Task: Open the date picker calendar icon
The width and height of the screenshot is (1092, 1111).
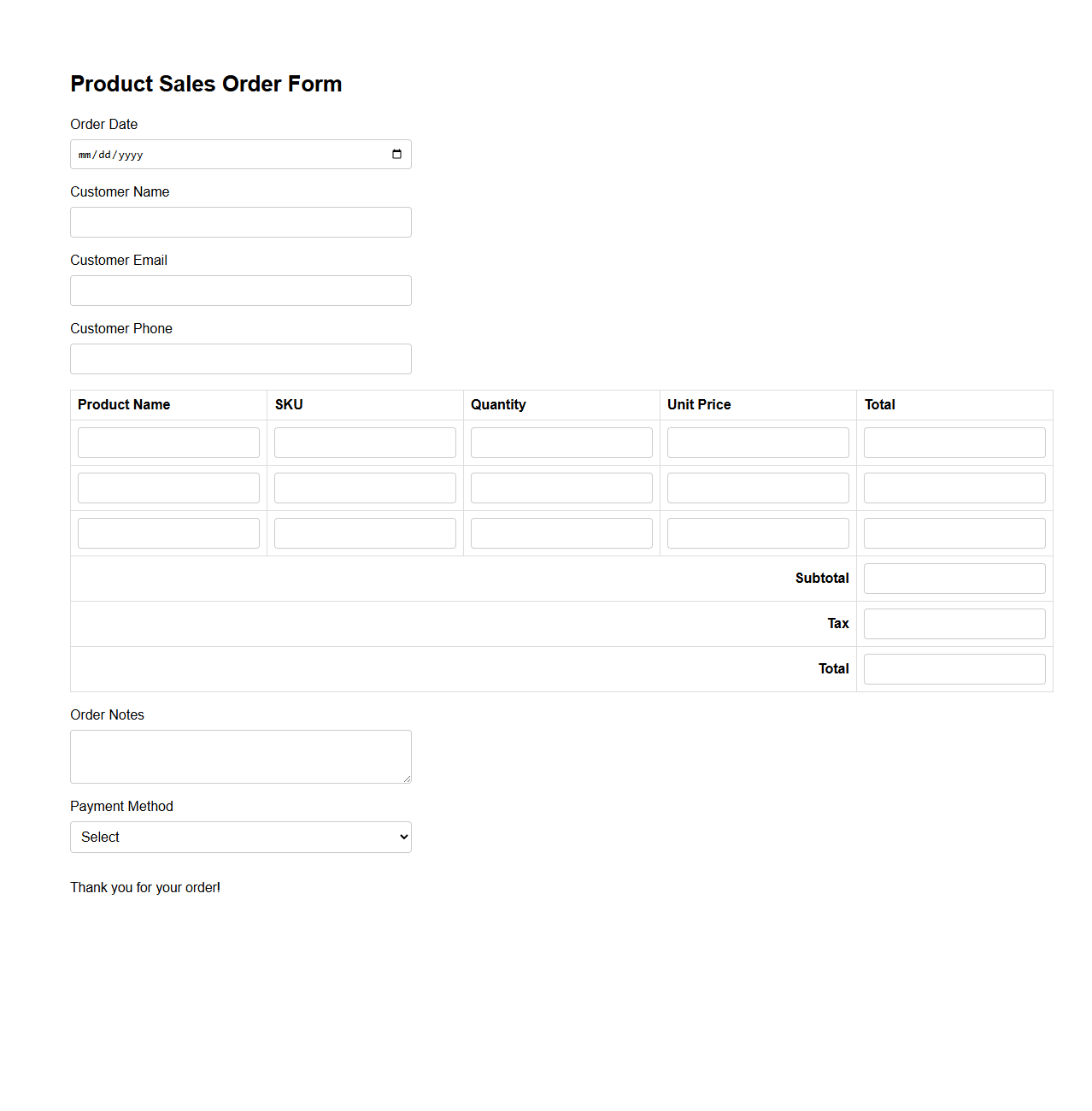Action: (396, 154)
